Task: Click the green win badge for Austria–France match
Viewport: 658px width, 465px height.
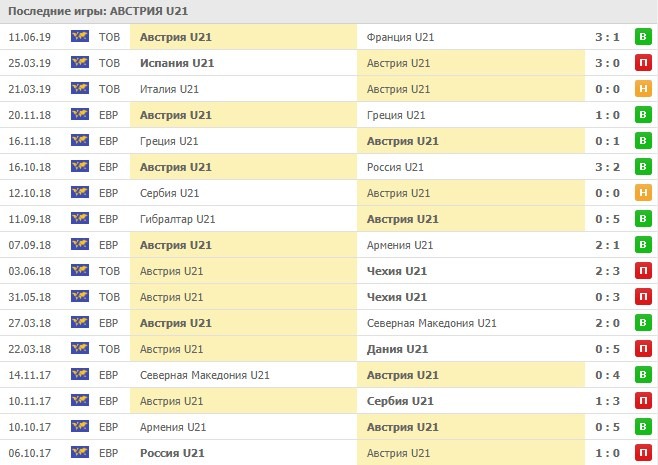Action: tap(643, 37)
